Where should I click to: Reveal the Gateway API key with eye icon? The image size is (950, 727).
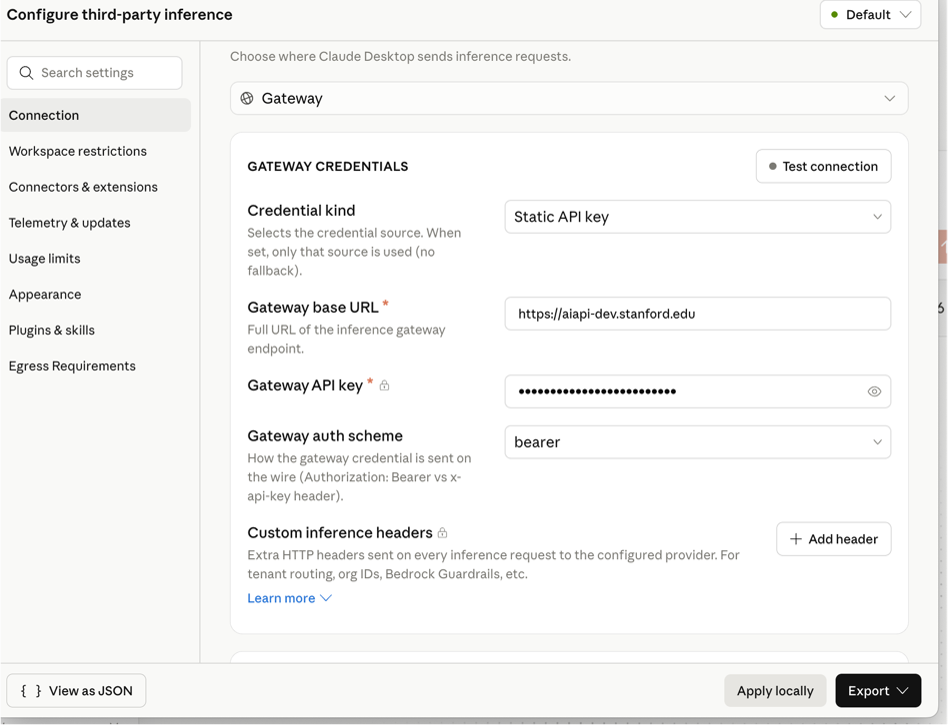874,391
